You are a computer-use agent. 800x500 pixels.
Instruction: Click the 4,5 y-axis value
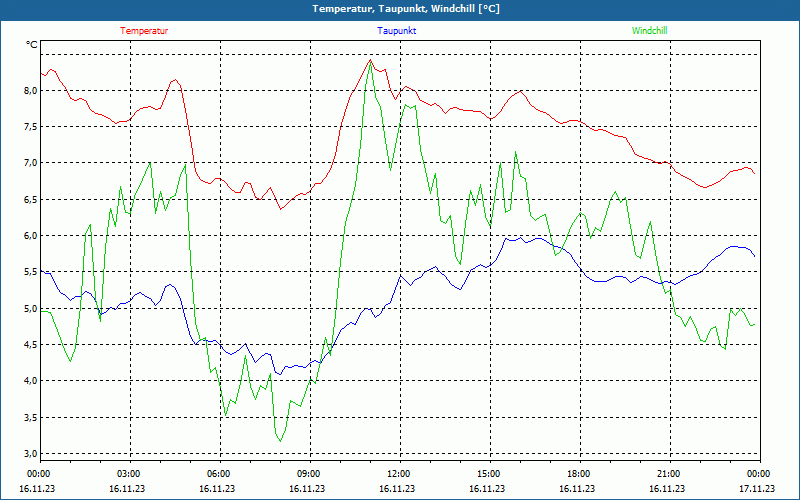31,345
